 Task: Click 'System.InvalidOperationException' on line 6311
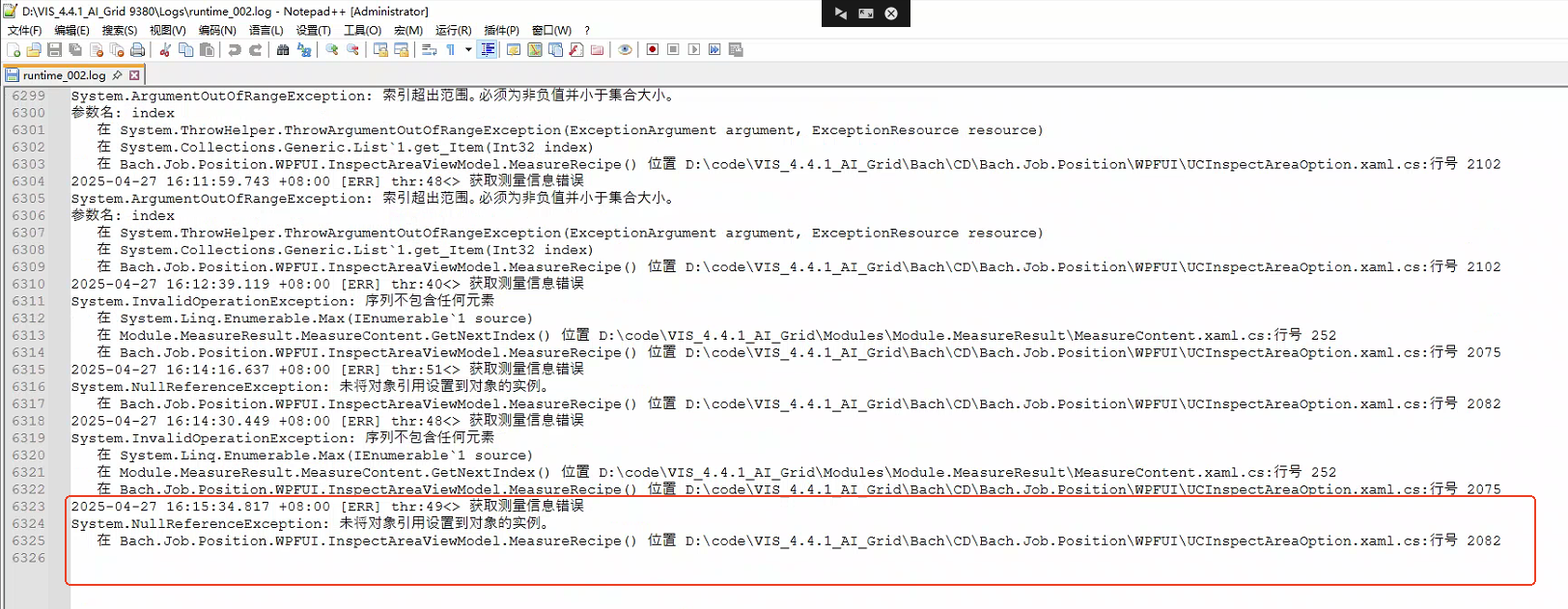[212, 301]
